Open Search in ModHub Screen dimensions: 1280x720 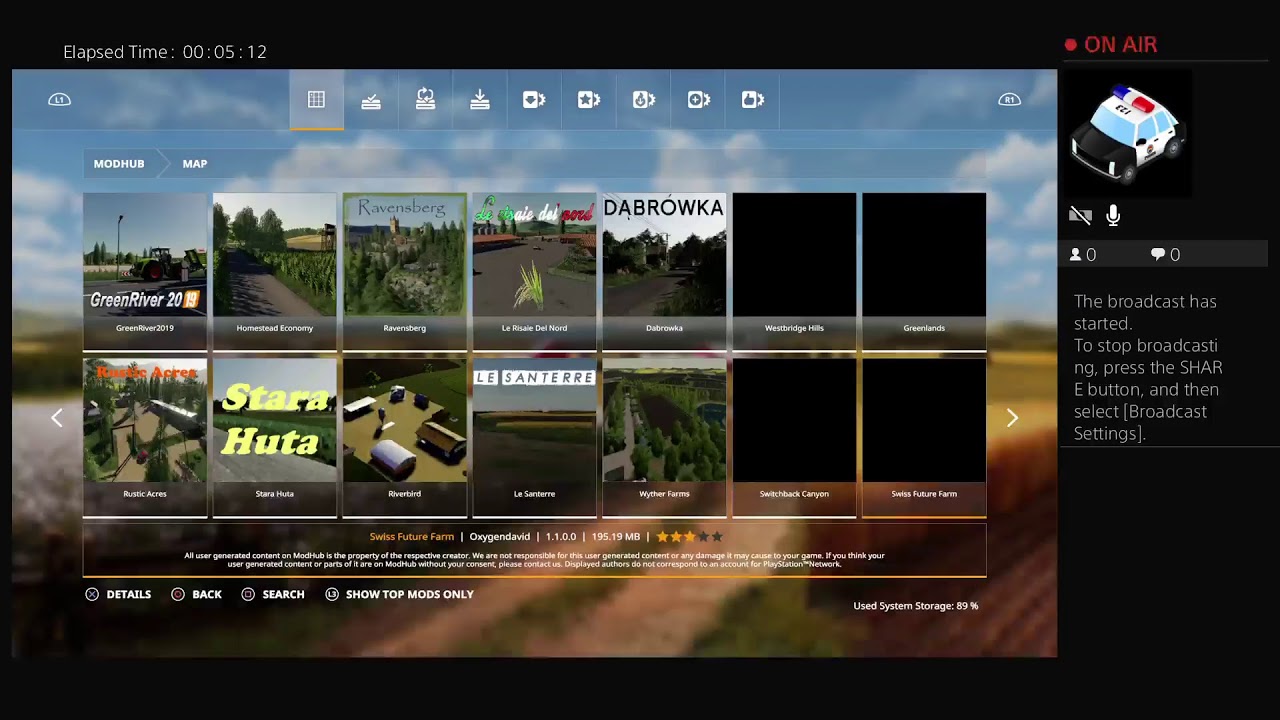point(283,594)
